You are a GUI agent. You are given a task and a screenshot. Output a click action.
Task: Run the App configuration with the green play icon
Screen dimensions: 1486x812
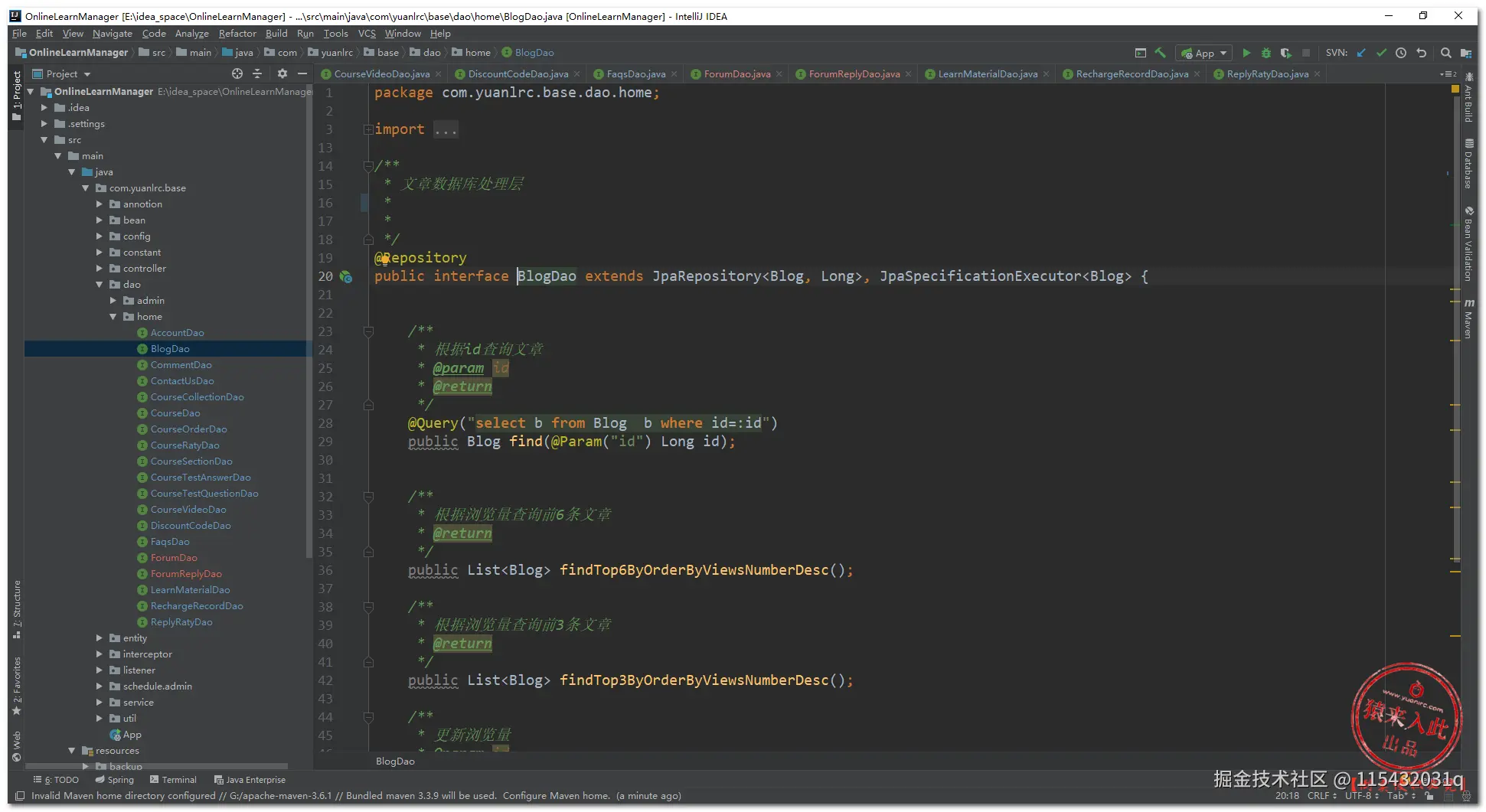[1246, 53]
